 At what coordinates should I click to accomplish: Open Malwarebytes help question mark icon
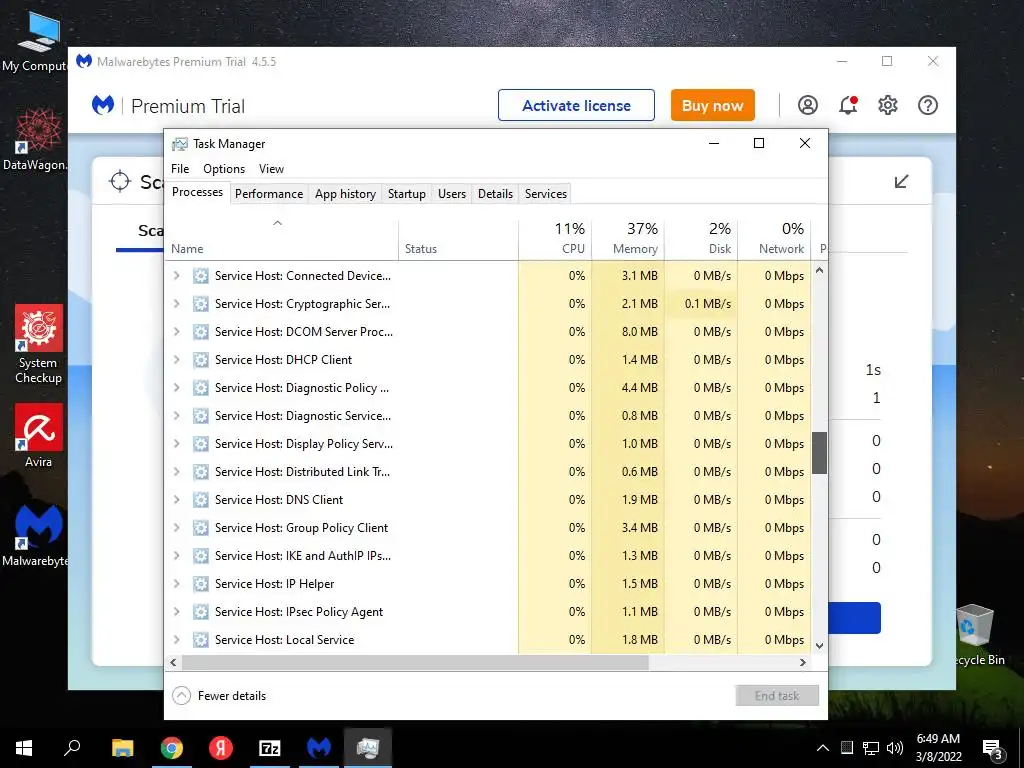(927, 105)
